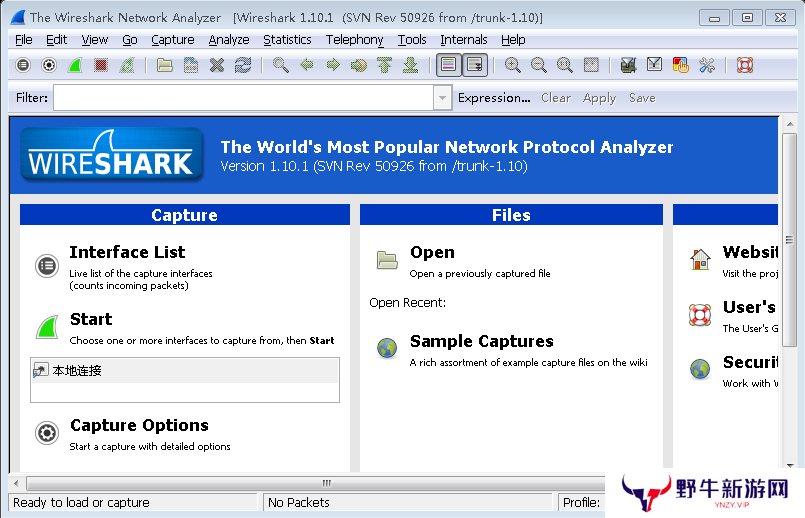
Task: Click 'No Packets' status bar text
Action: [x=299, y=502]
